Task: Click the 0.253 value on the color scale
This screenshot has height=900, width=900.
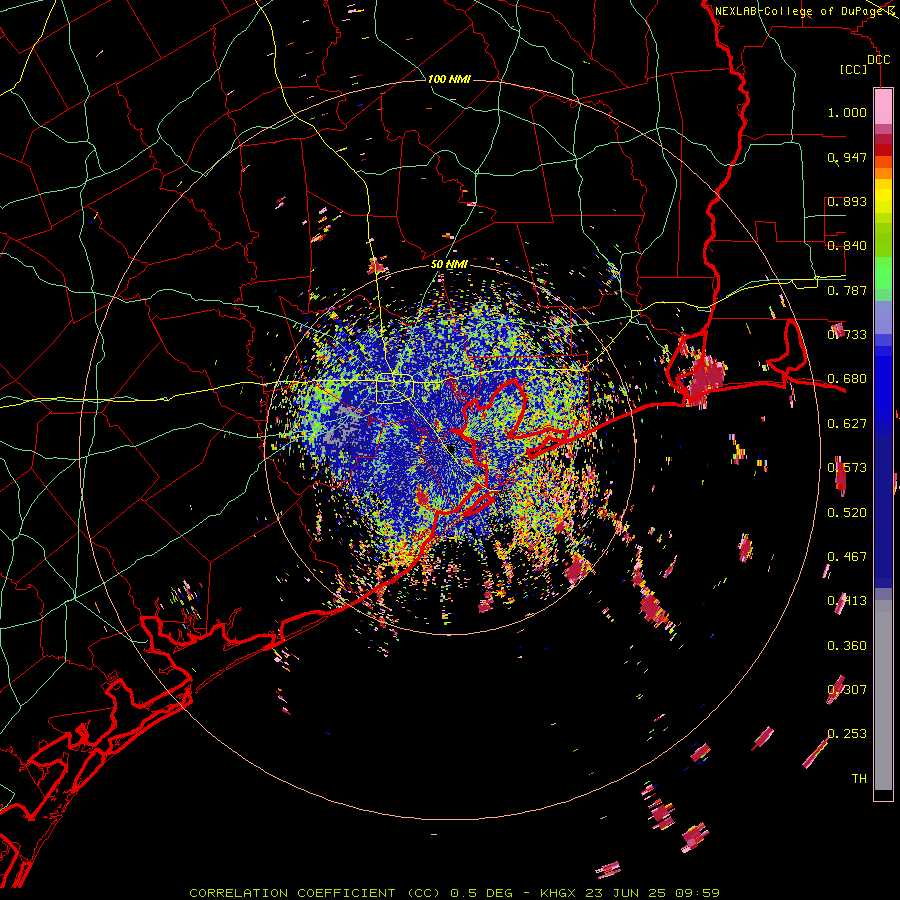Action: pyautogui.click(x=847, y=734)
